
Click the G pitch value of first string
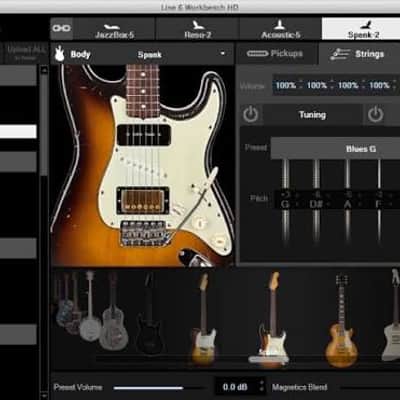[285, 204]
